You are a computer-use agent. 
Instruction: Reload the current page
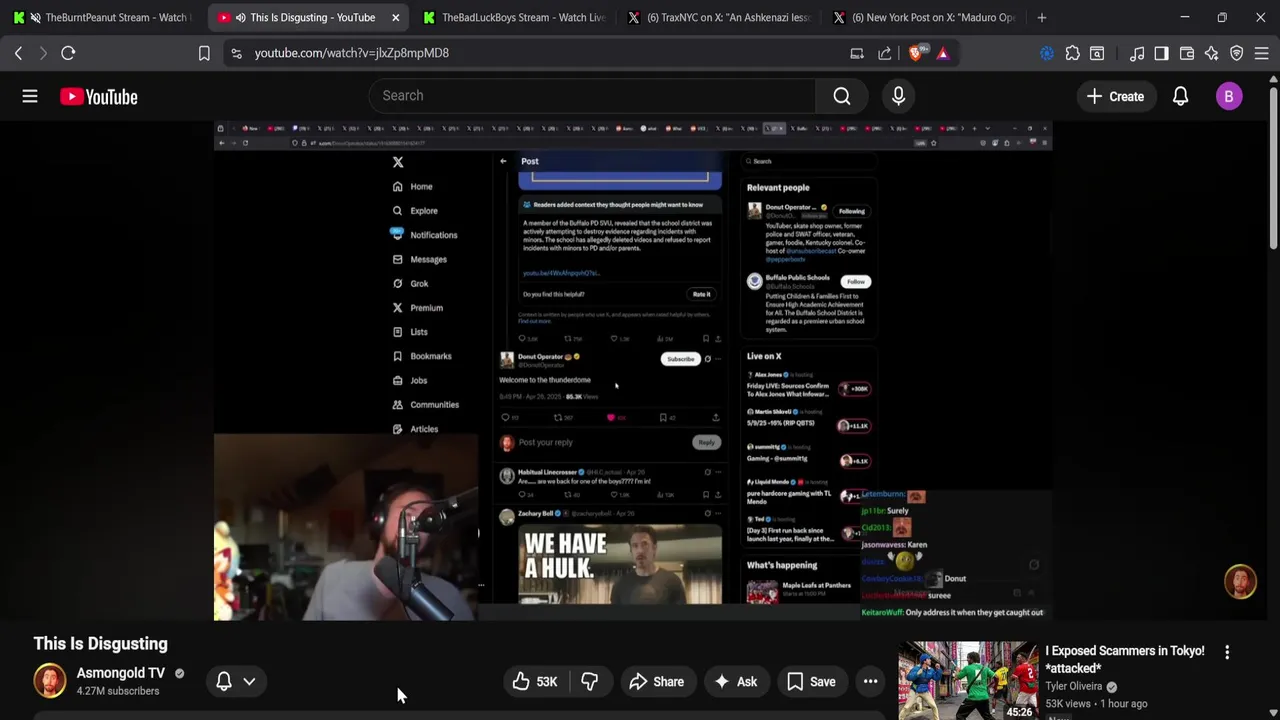(x=68, y=53)
